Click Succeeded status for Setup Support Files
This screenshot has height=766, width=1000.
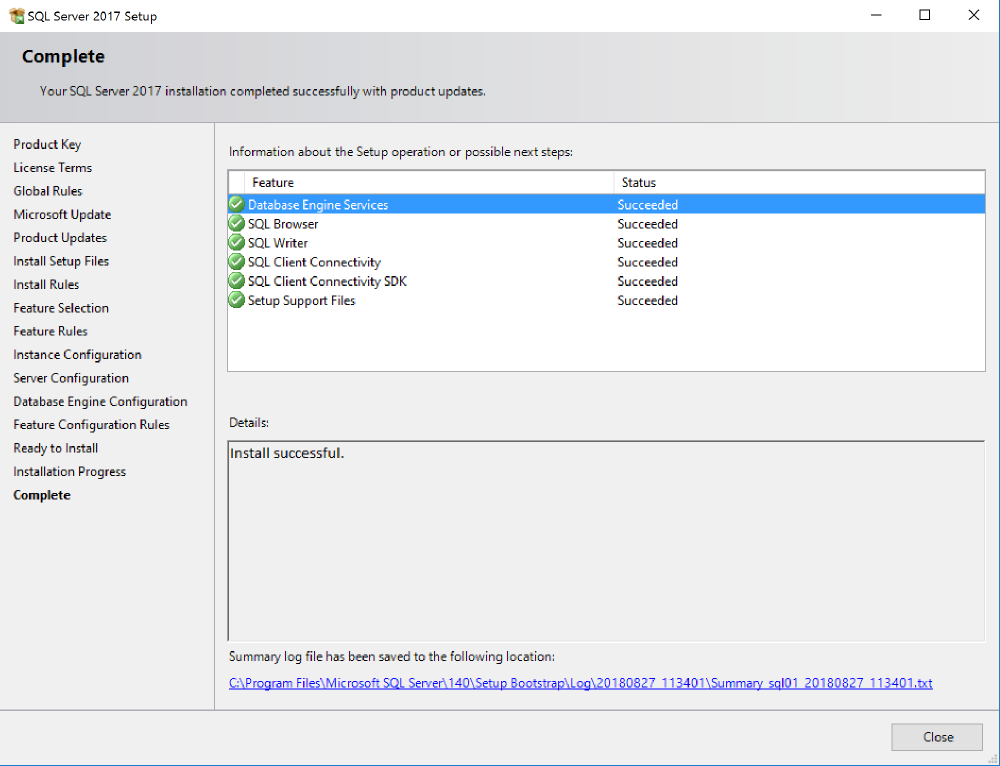(647, 300)
